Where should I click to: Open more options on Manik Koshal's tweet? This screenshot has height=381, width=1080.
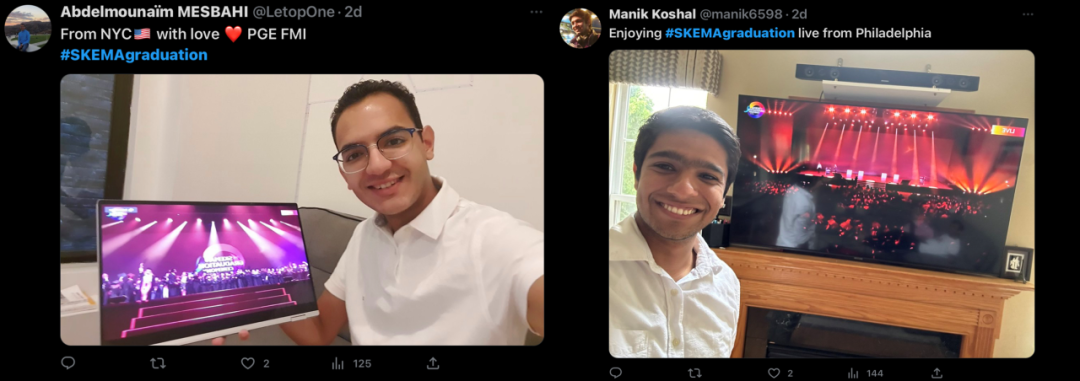1028,14
